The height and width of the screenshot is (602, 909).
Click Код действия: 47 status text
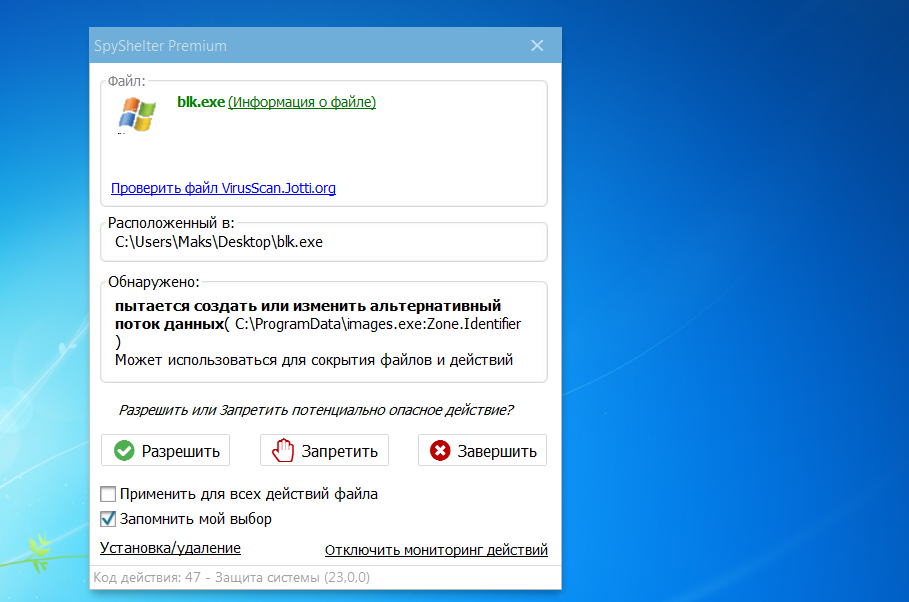click(x=147, y=578)
